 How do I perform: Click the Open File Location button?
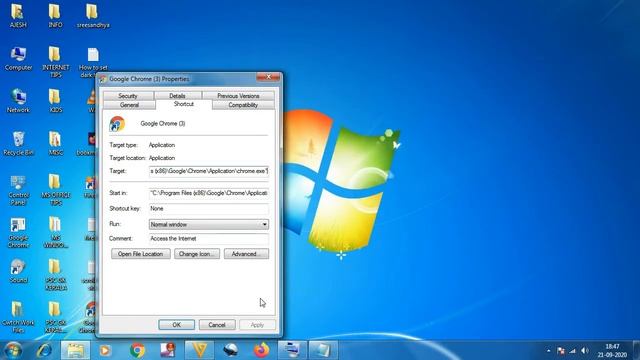point(140,254)
